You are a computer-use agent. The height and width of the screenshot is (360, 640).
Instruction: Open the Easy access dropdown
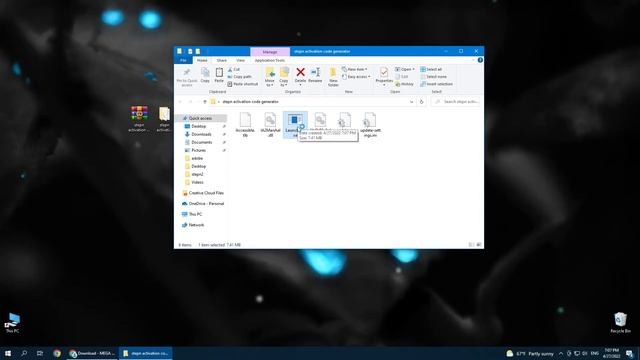tap(356, 77)
